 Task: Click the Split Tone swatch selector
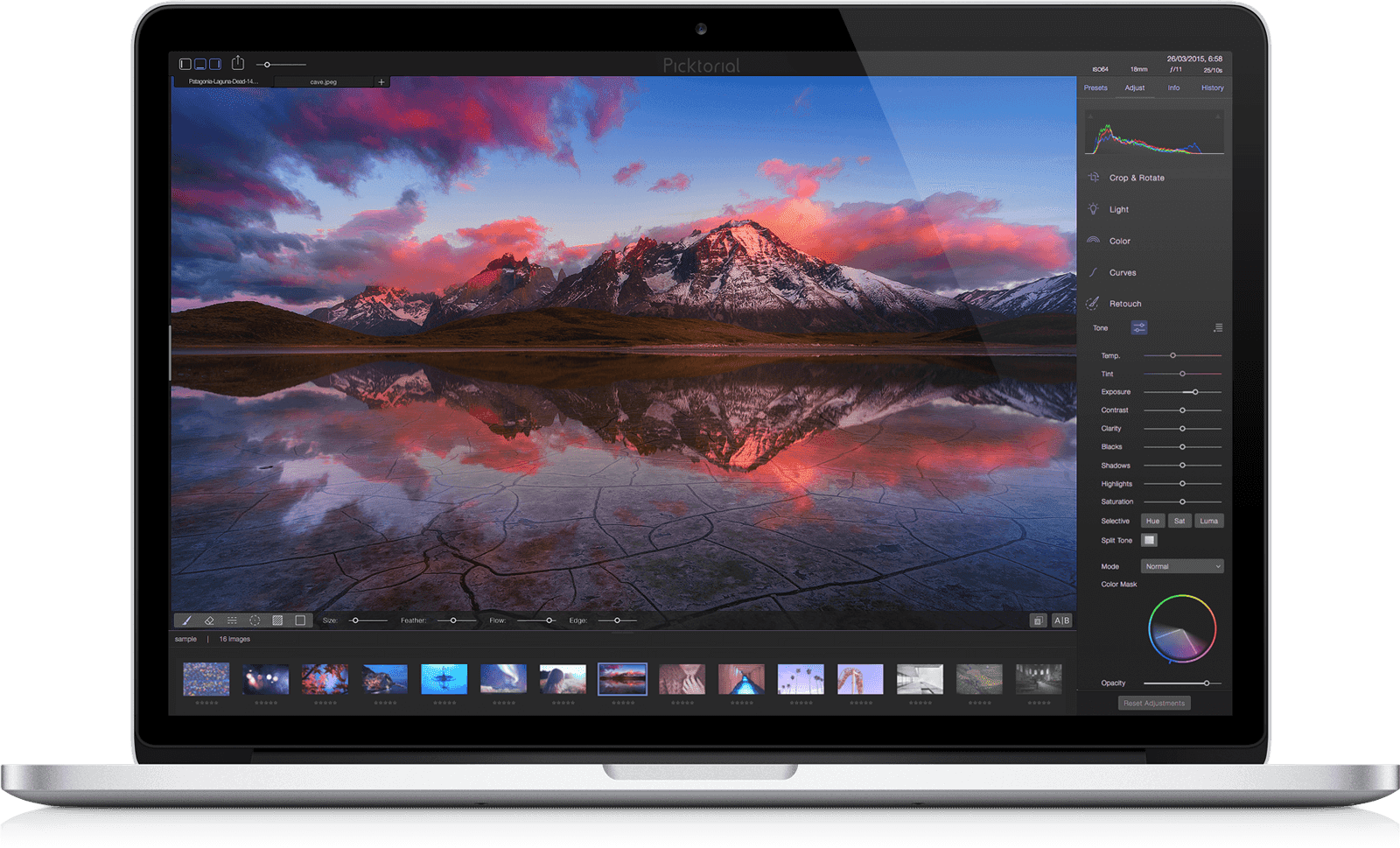(x=1151, y=540)
